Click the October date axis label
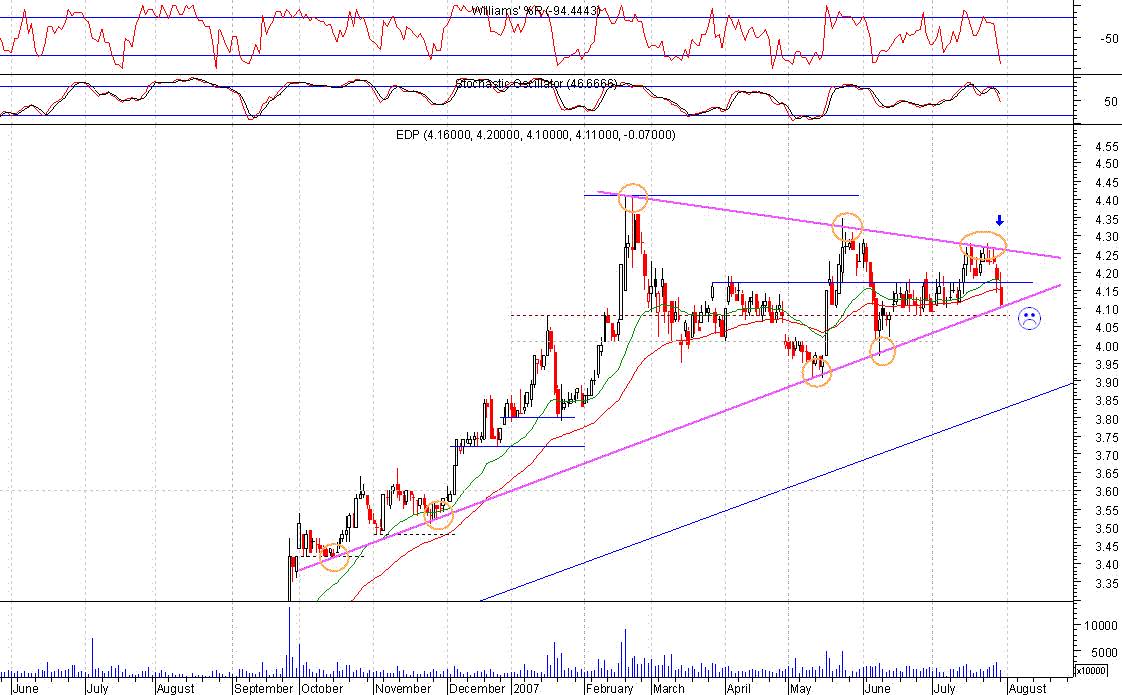The image size is (1122, 695). tap(322, 688)
